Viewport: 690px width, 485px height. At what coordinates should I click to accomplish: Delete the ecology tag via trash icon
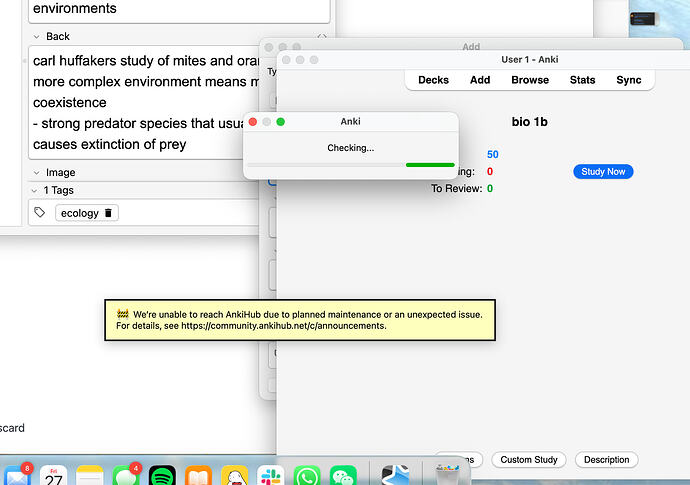tap(108, 213)
